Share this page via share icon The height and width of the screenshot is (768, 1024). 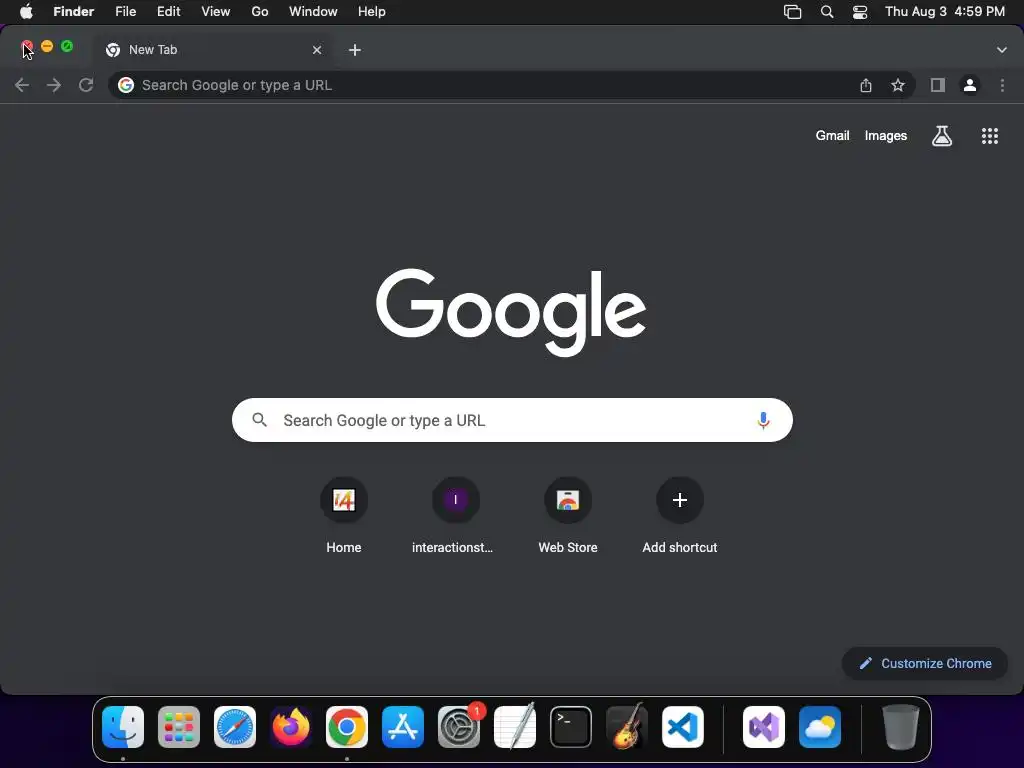865,85
